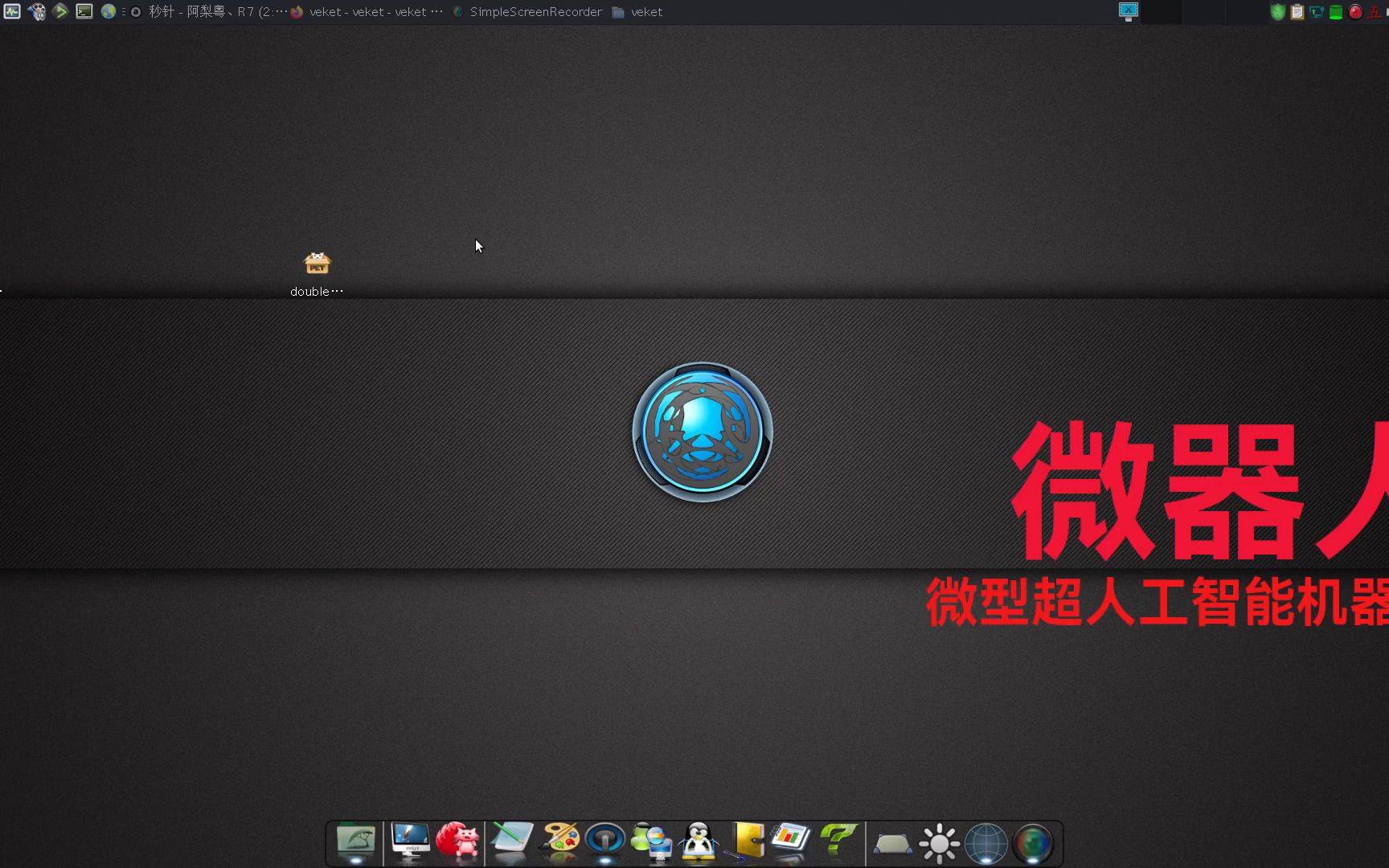Image resolution: width=1389 pixels, height=868 pixels.
Task: Switch to the 秒针 music player task
Action: (x=209, y=11)
